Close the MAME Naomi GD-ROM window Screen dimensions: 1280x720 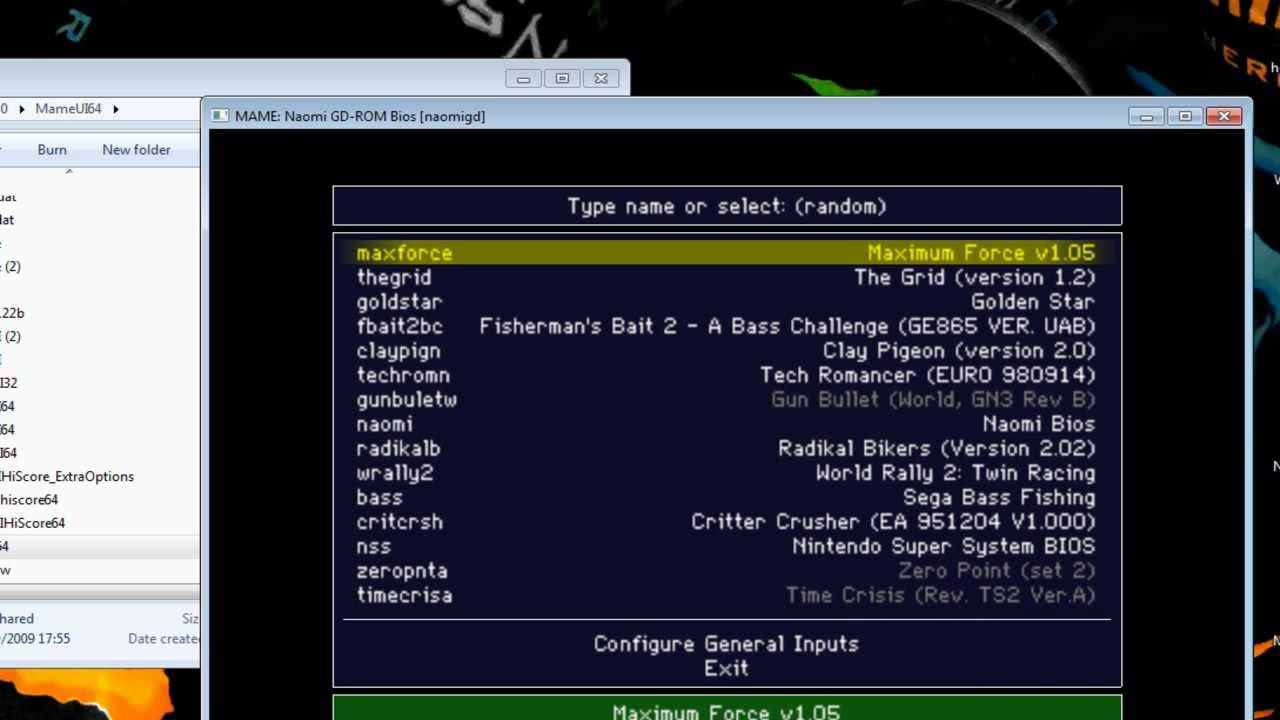pyautogui.click(x=1224, y=117)
